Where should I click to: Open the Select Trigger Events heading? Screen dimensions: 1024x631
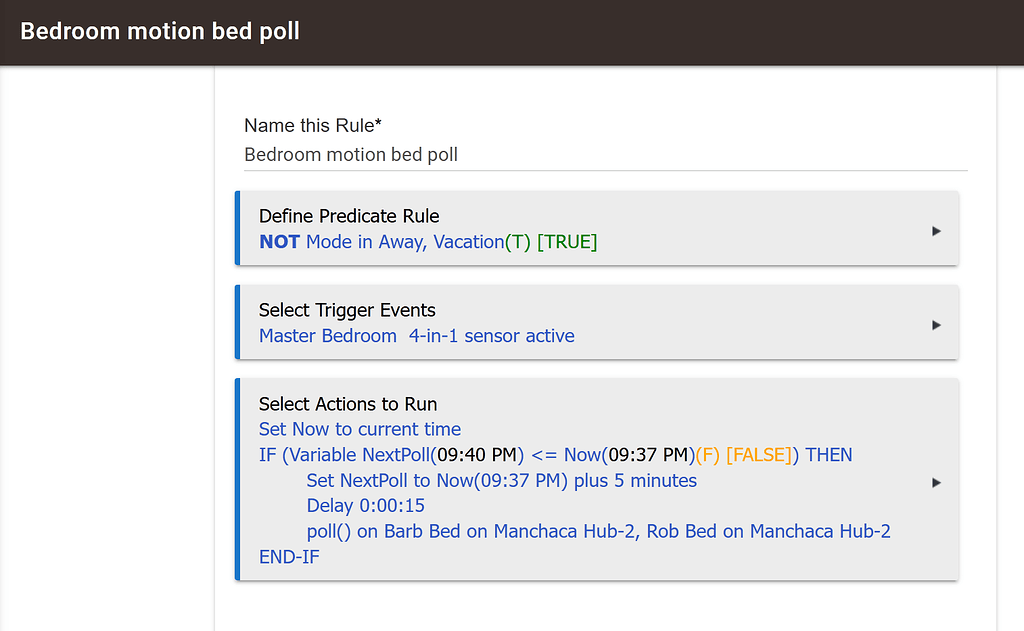point(347,310)
